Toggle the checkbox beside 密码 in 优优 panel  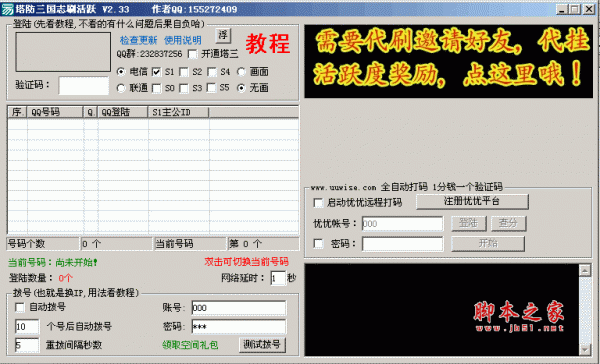[318, 243]
